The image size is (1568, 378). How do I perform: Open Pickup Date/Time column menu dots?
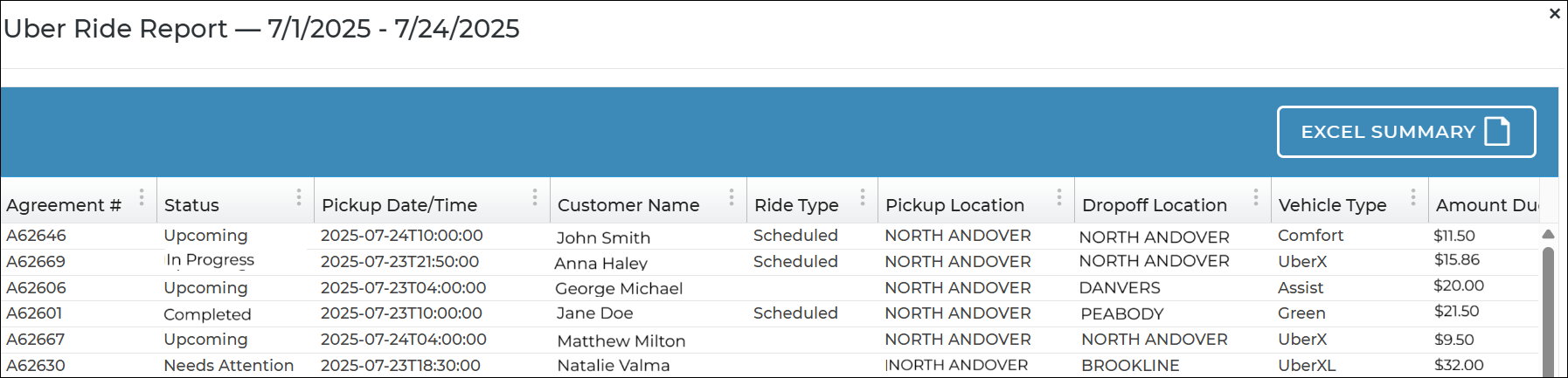535,198
